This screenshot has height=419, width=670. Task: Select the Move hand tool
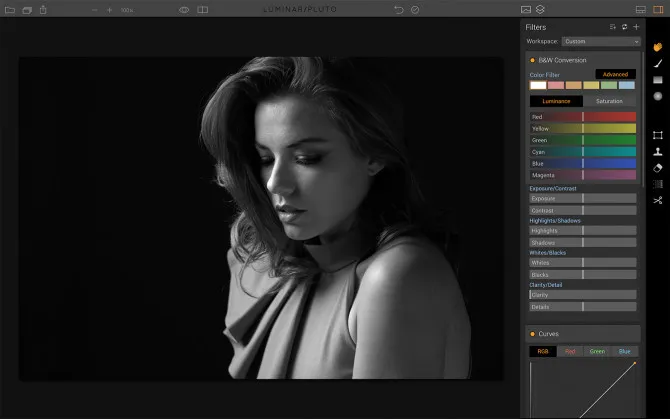(658, 47)
